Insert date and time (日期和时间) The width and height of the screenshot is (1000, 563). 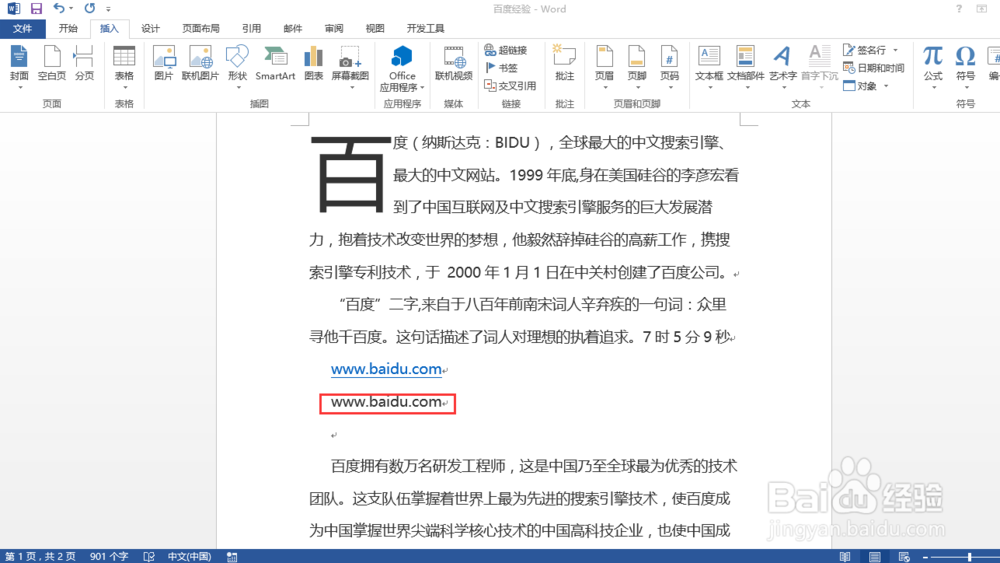pos(874,68)
